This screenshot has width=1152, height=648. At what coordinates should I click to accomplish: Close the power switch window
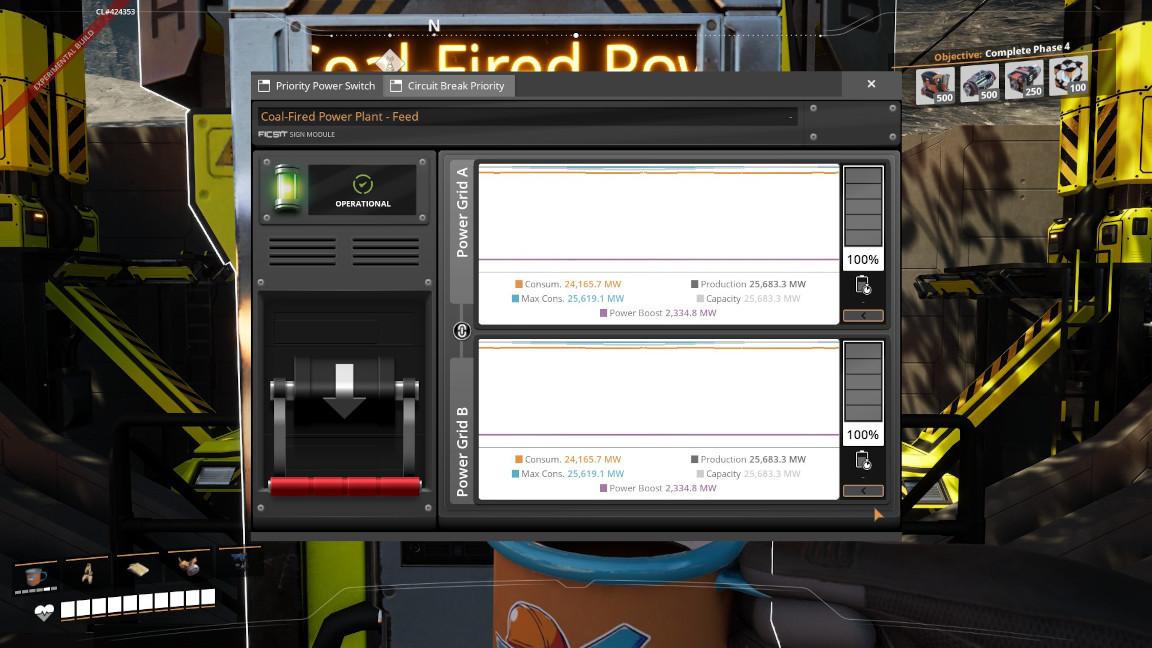(871, 85)
